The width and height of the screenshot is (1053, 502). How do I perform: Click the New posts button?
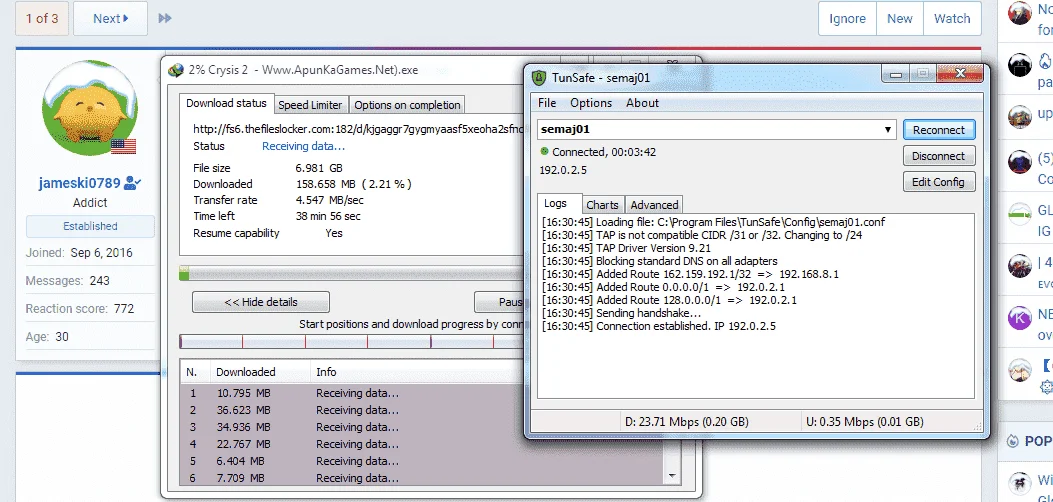(899, 18)
